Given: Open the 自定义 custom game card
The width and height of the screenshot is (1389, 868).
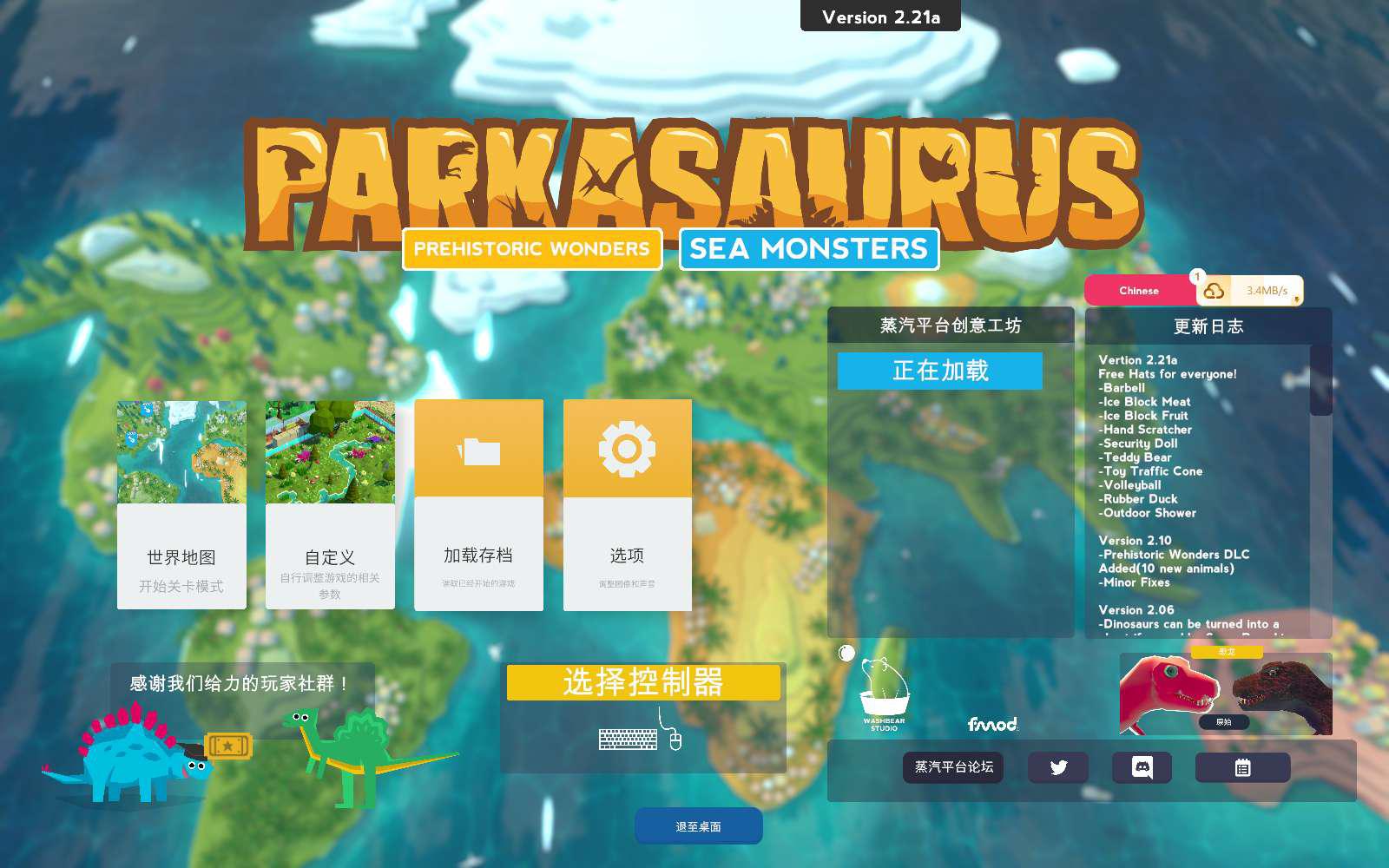Looking at the screenshot, I should click(x=330, y=504).
